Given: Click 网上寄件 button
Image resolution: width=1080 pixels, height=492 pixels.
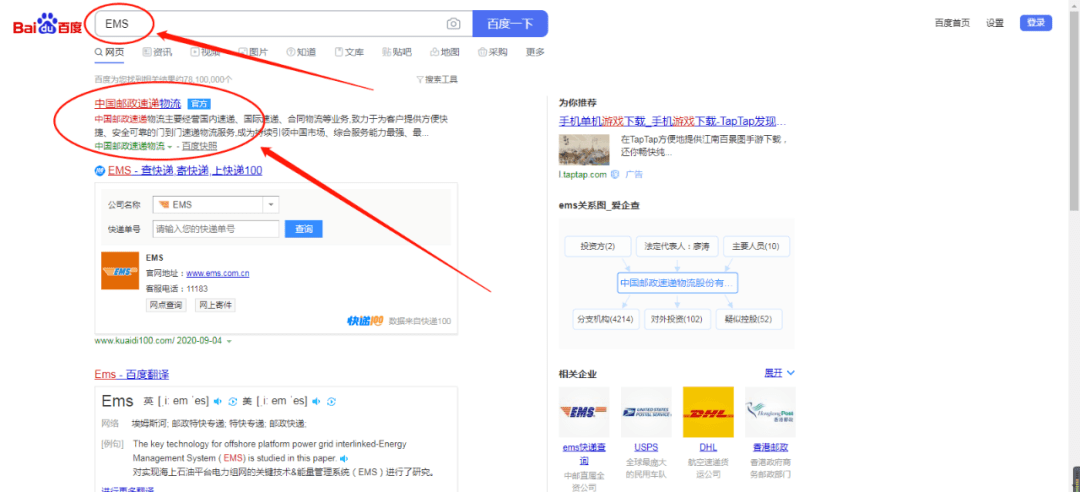Looking at the screenshot, I should click(x=215, y=305).
